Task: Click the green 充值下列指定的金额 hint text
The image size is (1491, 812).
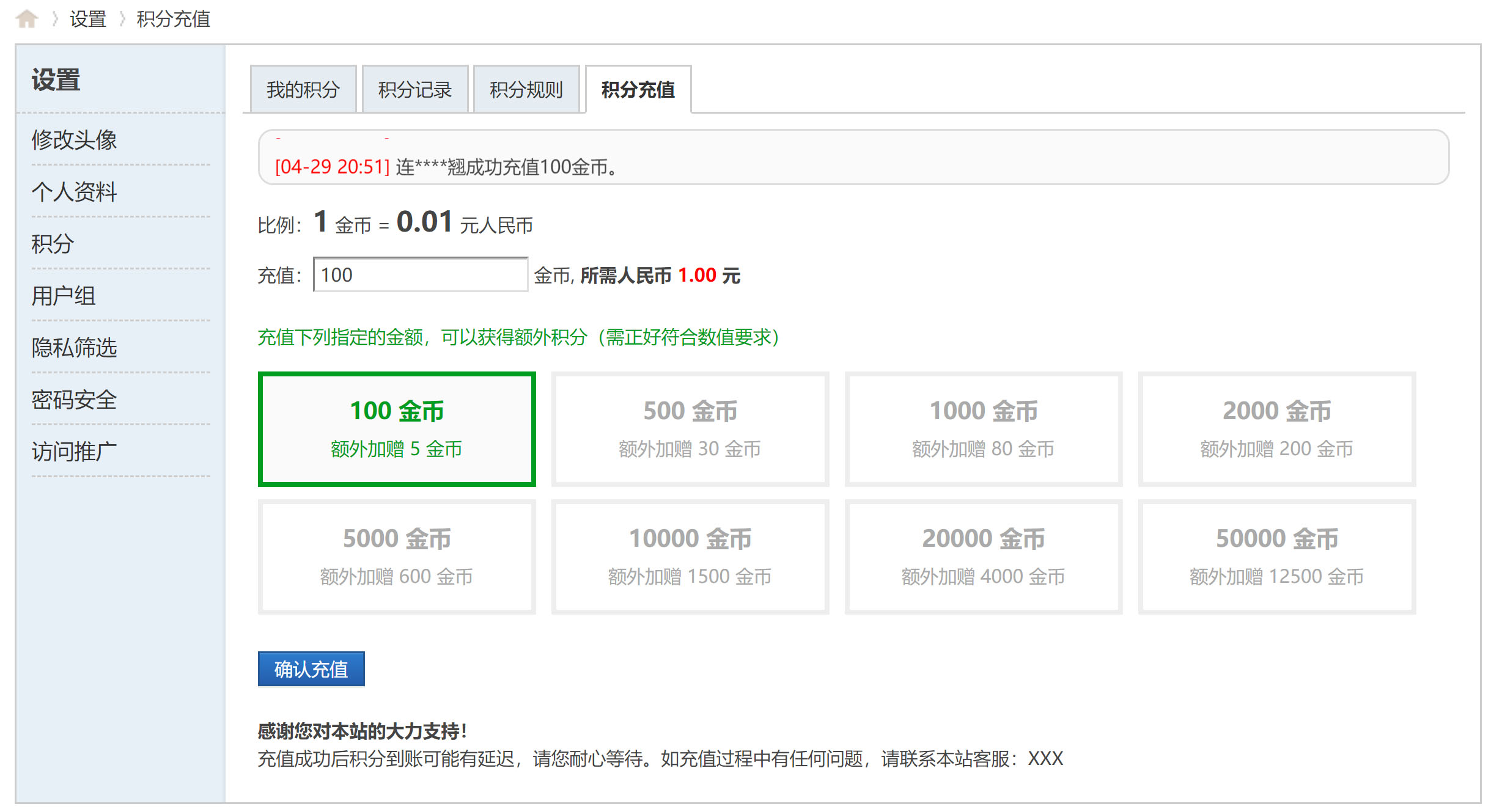Action: pyautogui.click(x=519, y=337)
